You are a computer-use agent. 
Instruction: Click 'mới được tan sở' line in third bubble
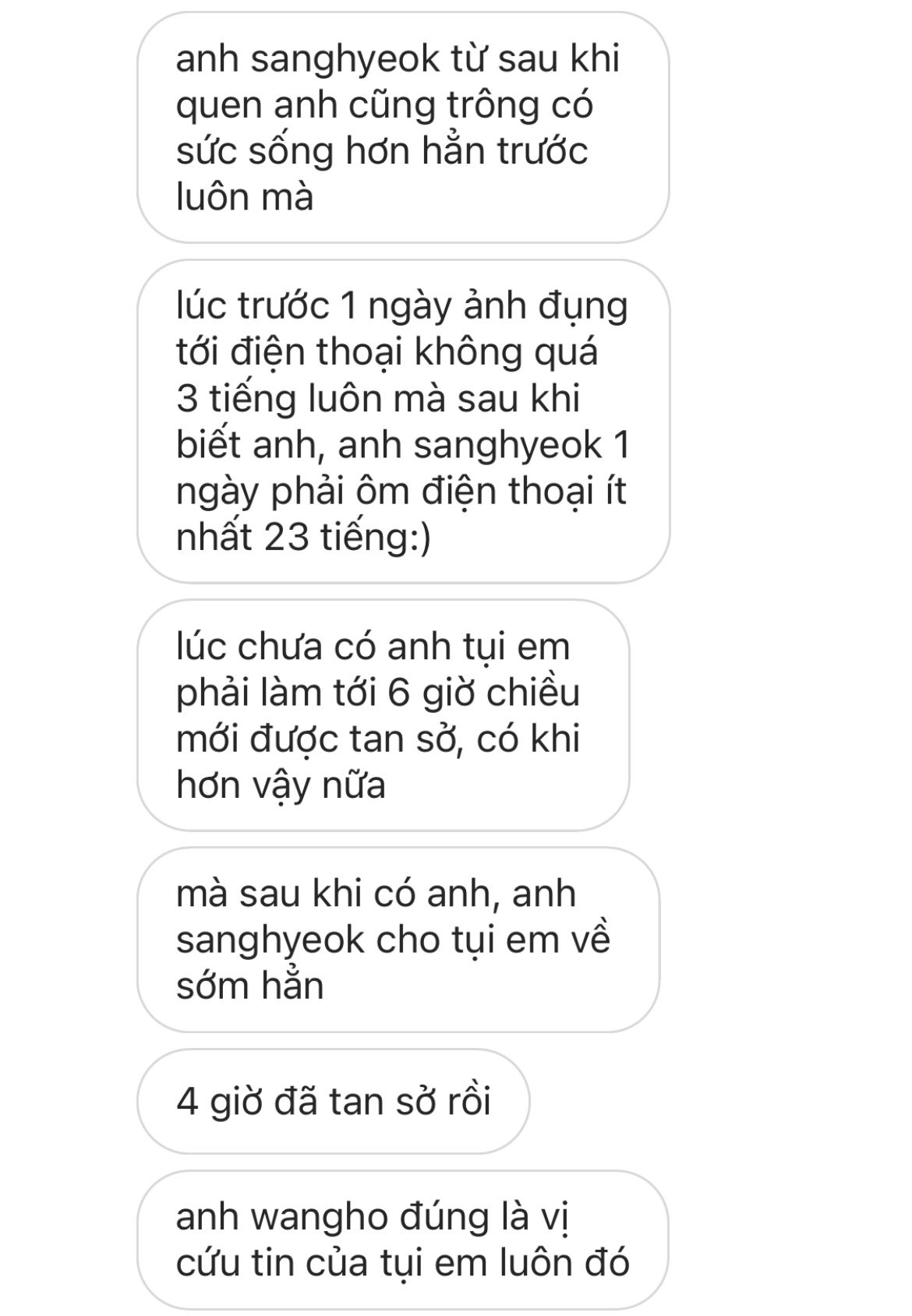[322, 739]
